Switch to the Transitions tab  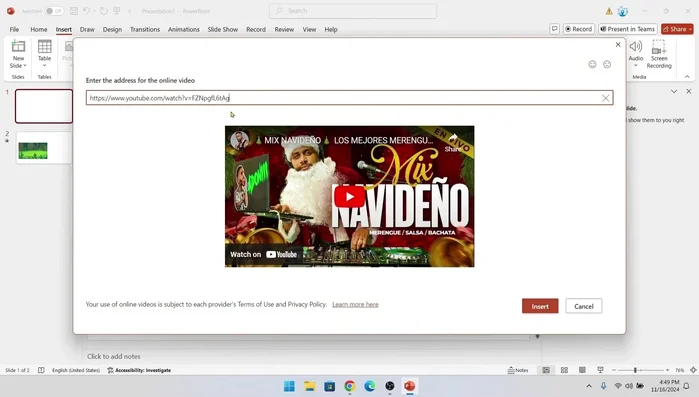point(145,29)
